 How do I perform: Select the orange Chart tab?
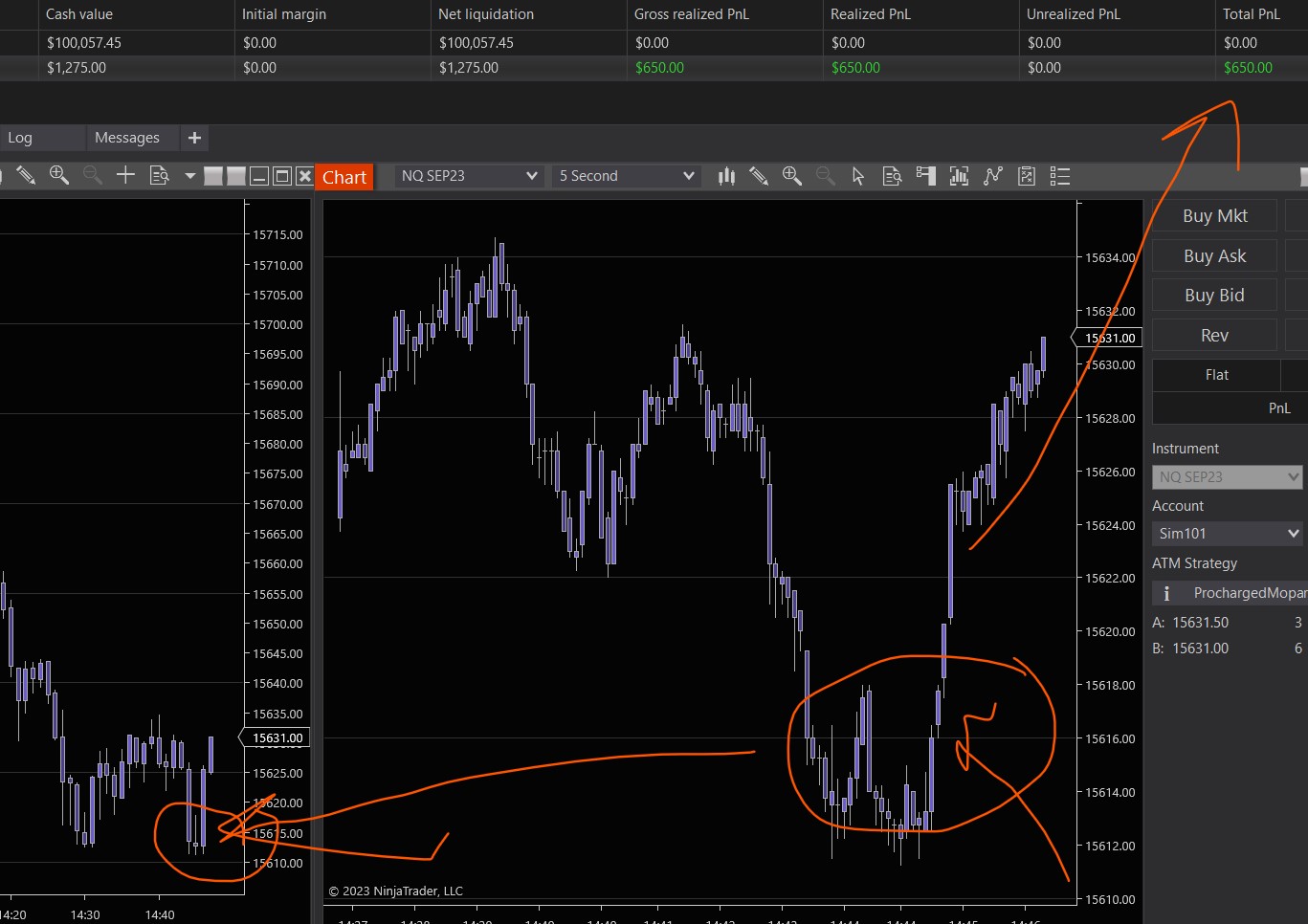pyautogui.click(x=344, y=177)
